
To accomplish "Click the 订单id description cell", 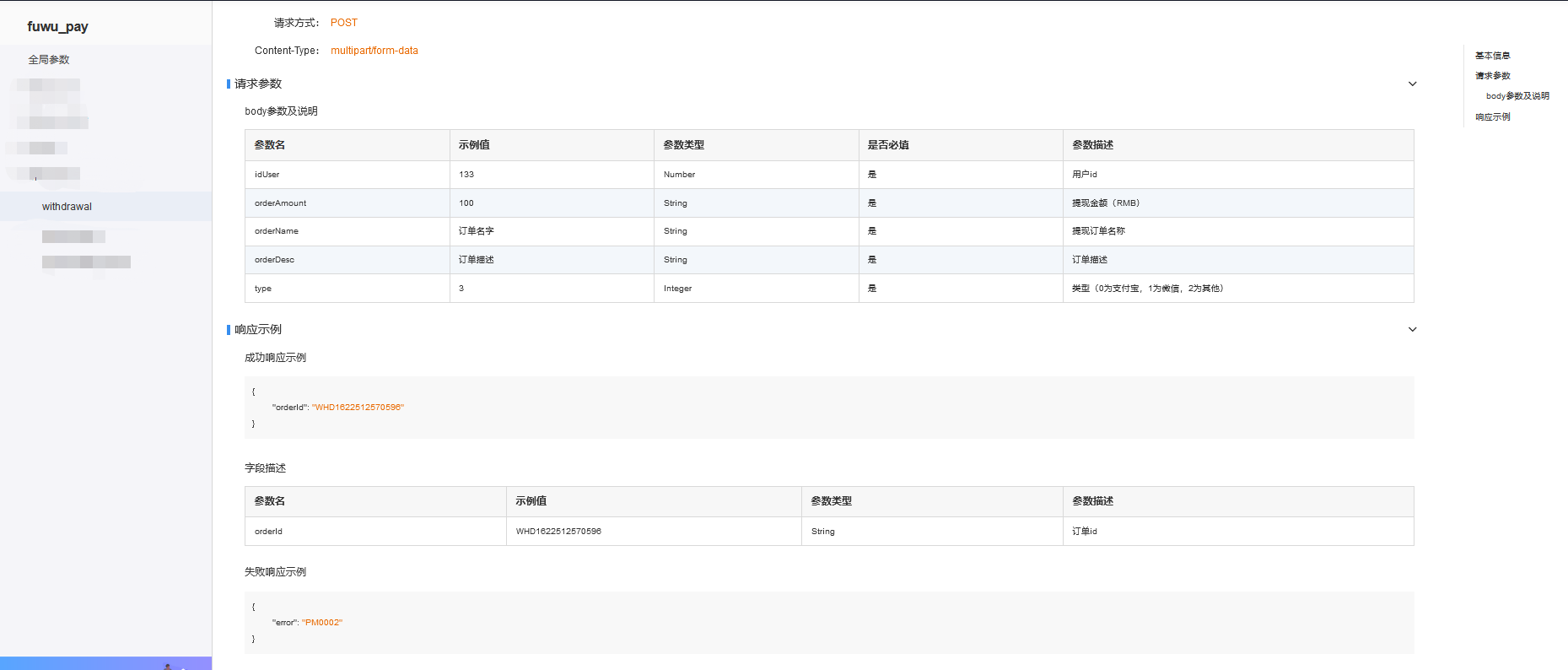I will pos(1238,532).
